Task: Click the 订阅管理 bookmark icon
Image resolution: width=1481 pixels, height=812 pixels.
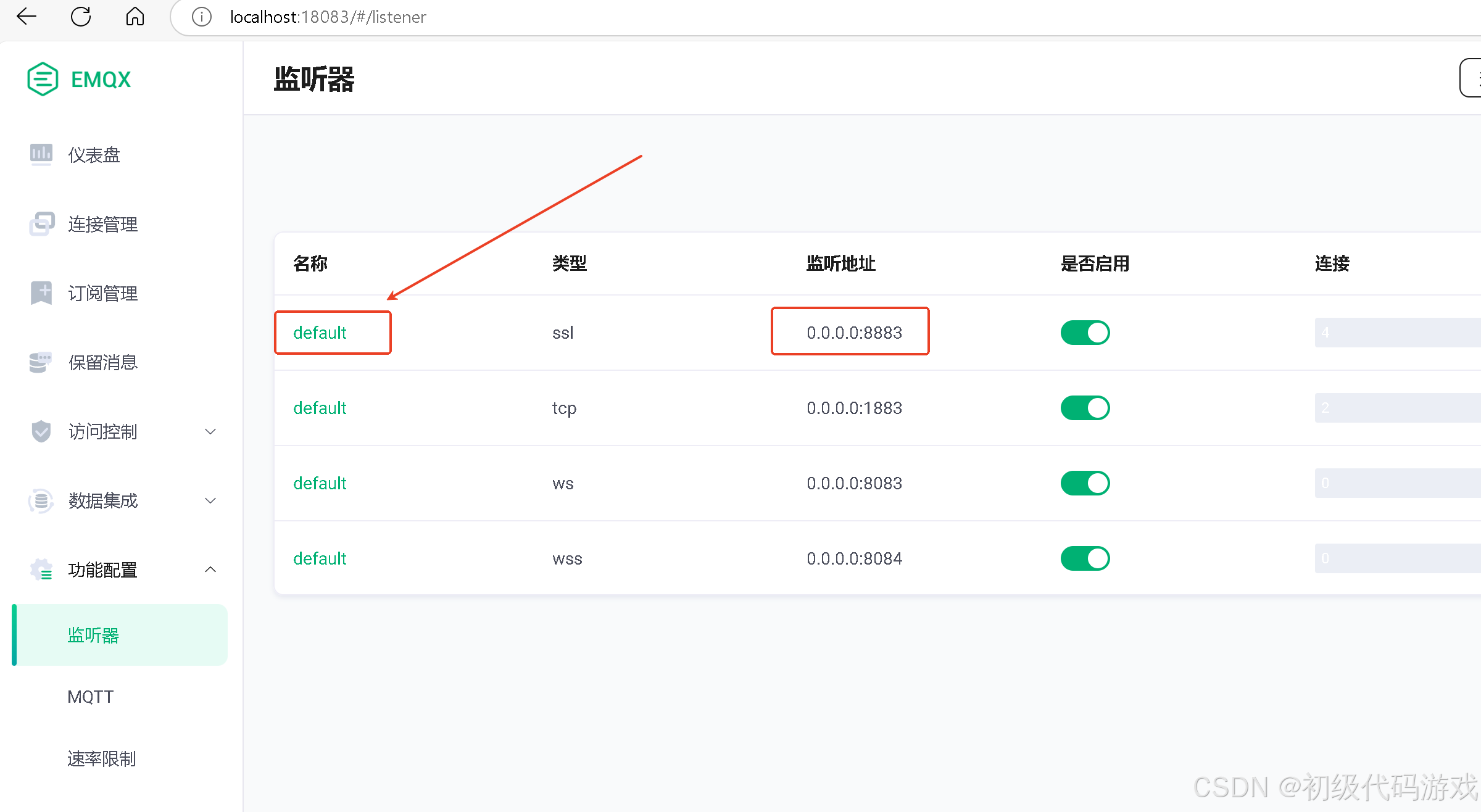Action: click(x=41, y=293)
